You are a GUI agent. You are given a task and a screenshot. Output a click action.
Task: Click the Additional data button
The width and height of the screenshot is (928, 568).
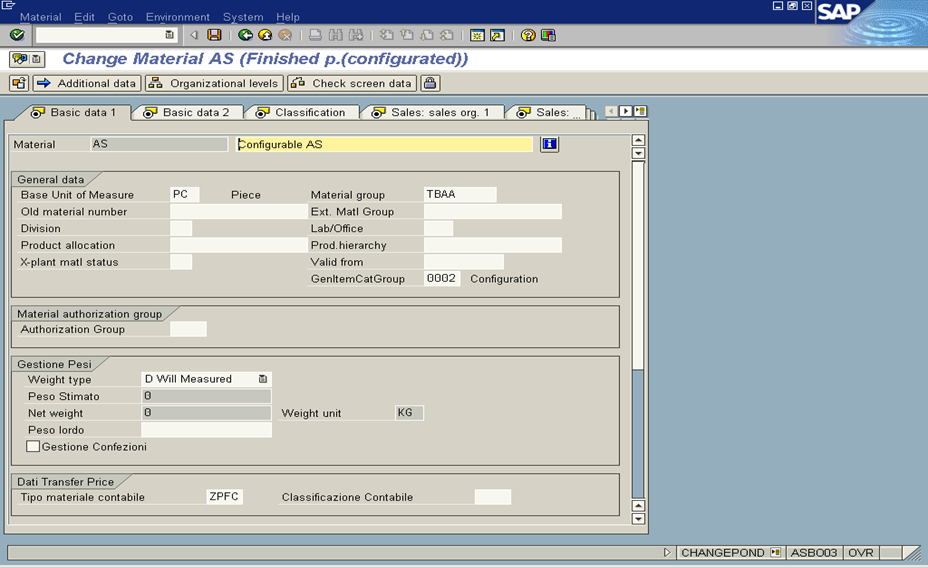click(x=88, y=83)
